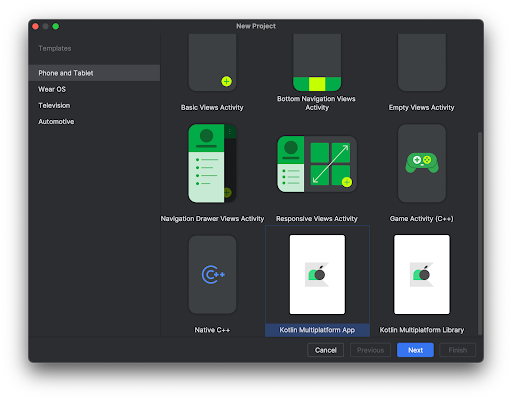Click the 'Game Activity (C++)' label
This screenshot has height=400, width=512.
[x=422, y=219]
